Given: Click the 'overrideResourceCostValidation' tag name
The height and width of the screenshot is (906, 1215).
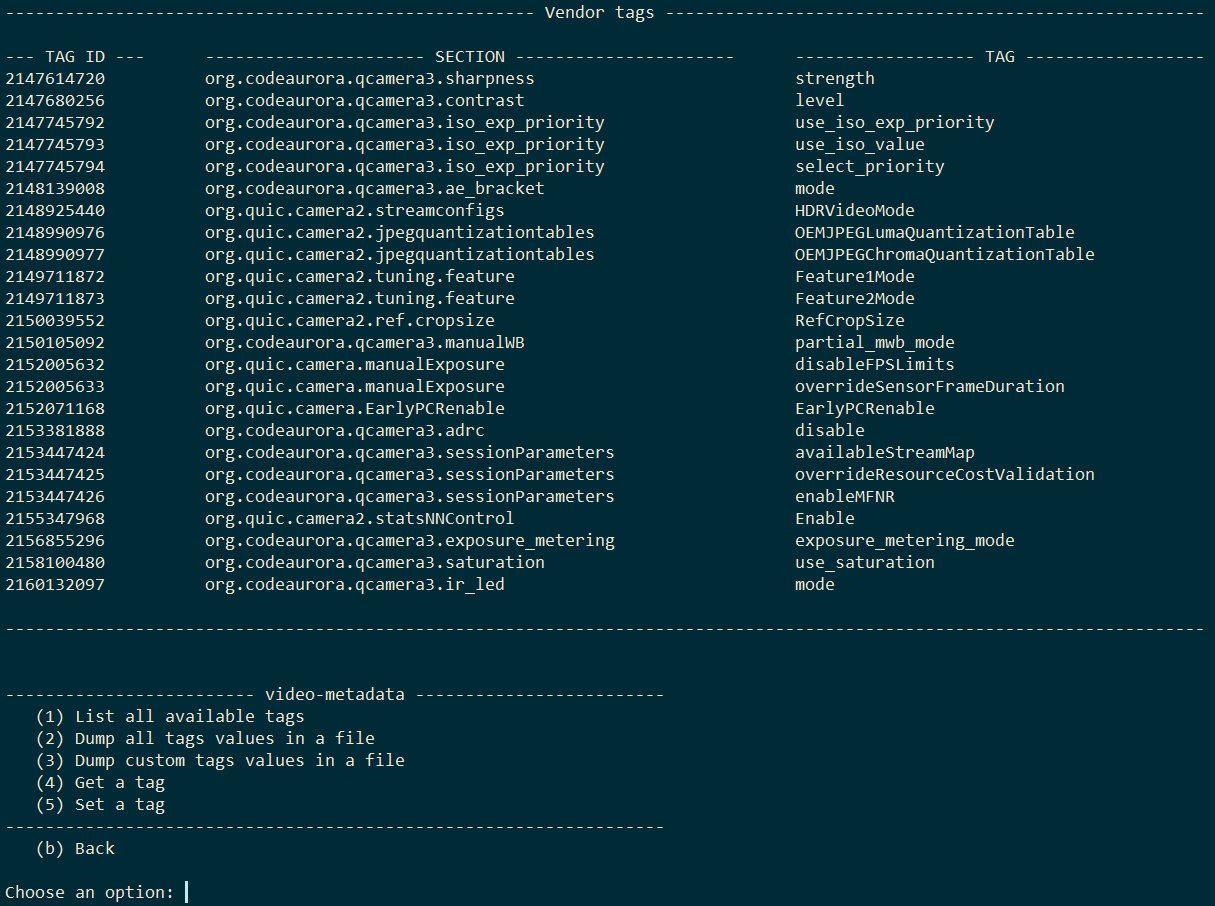Looking at the screenshot, I should [945, 474].
